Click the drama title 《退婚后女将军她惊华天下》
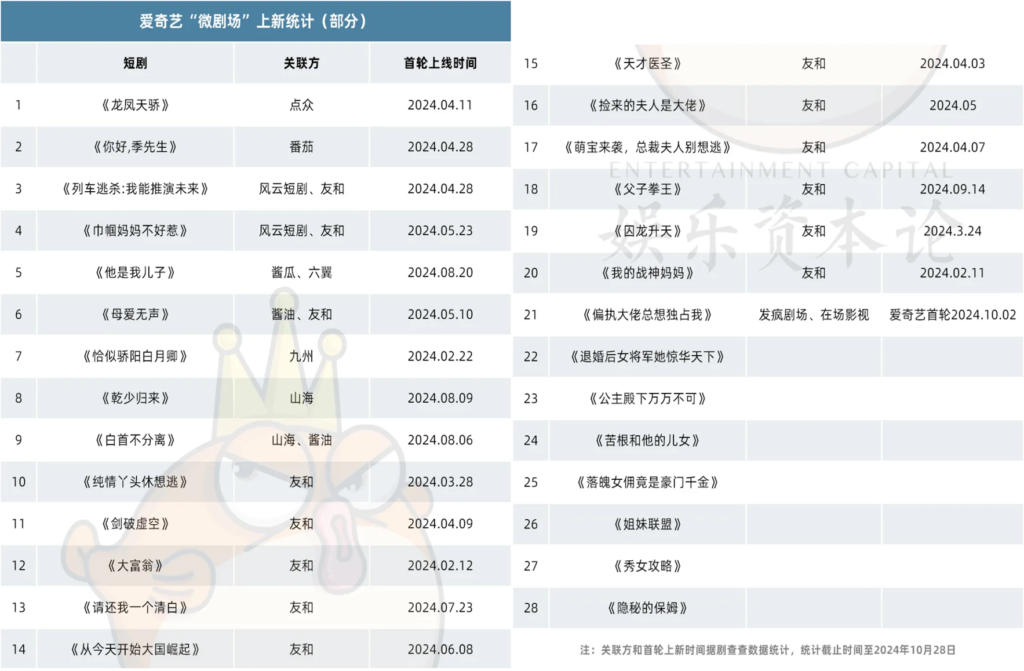The image size is (1024, 671). coord(647,357)
